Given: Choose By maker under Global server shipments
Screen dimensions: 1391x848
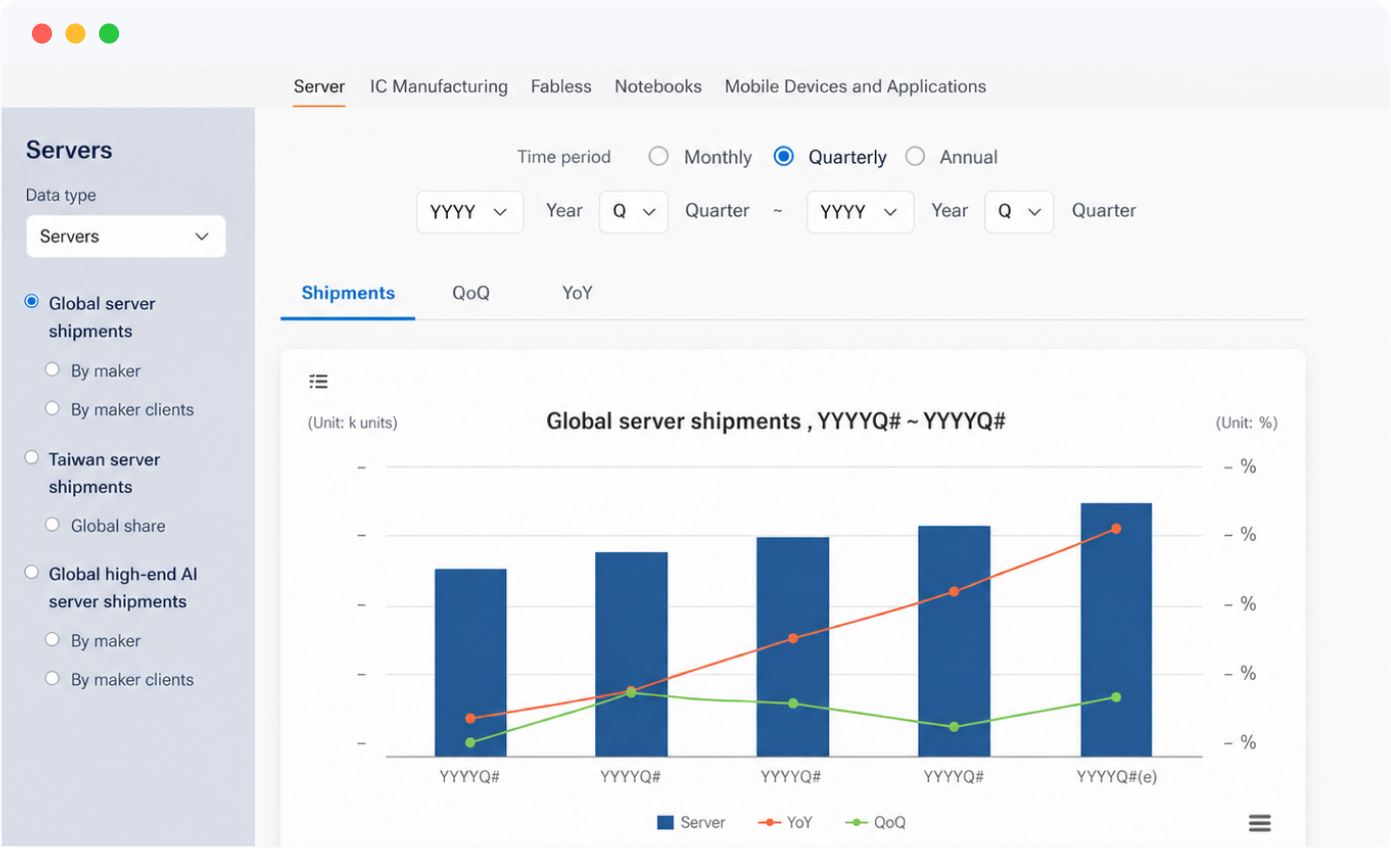Looking at the screenshot, I should [x=53, y=369].
